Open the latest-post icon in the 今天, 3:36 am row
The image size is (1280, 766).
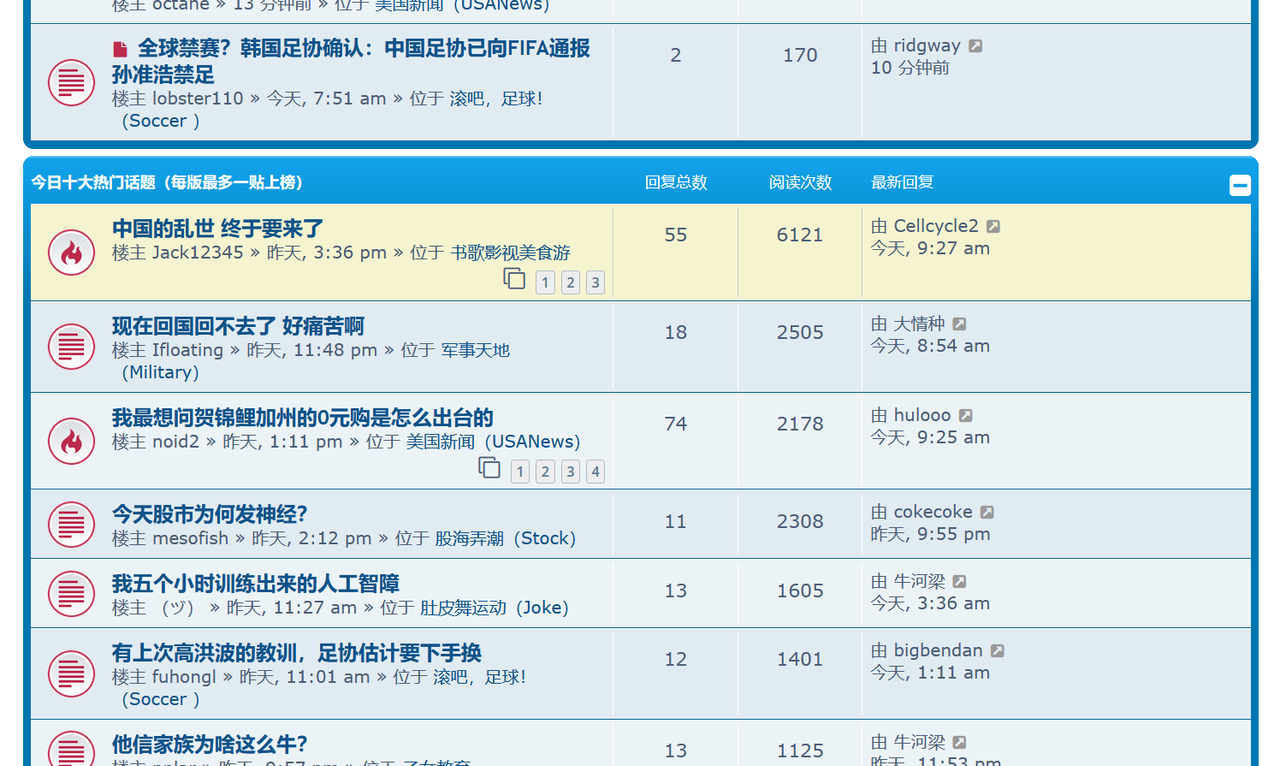959,581
